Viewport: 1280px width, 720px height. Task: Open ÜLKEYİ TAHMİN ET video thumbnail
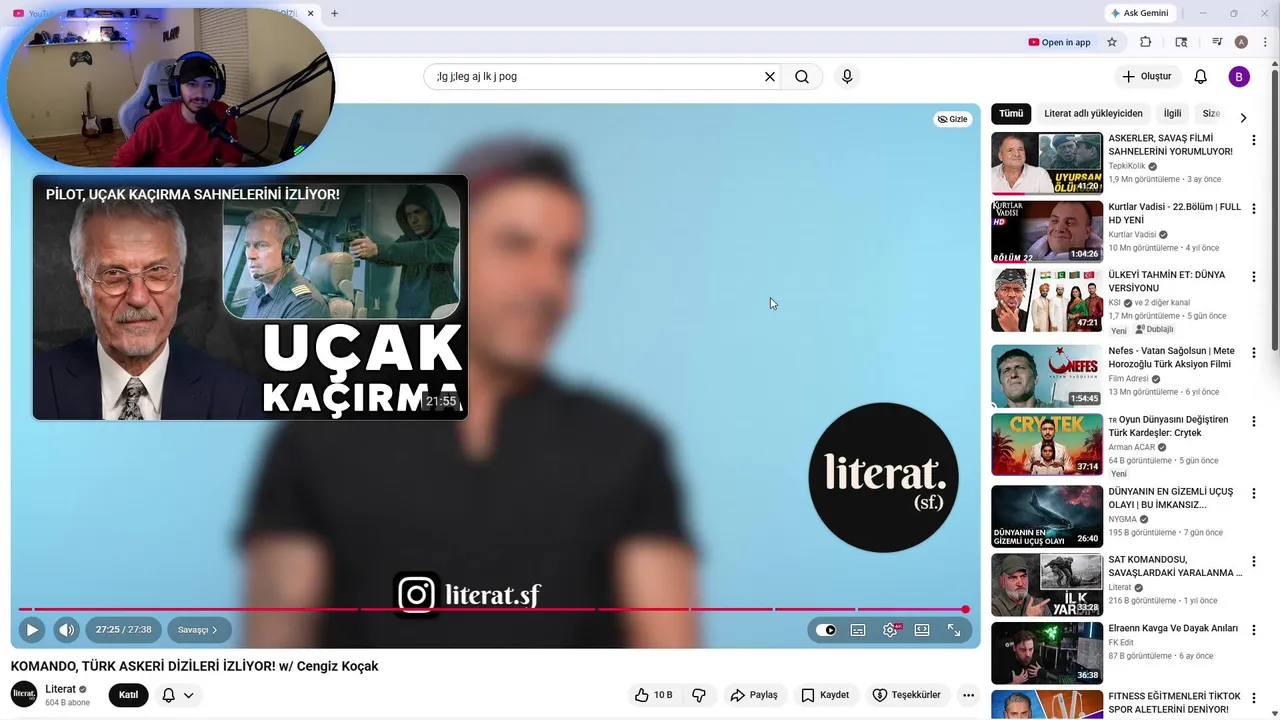coord(1047,300)
